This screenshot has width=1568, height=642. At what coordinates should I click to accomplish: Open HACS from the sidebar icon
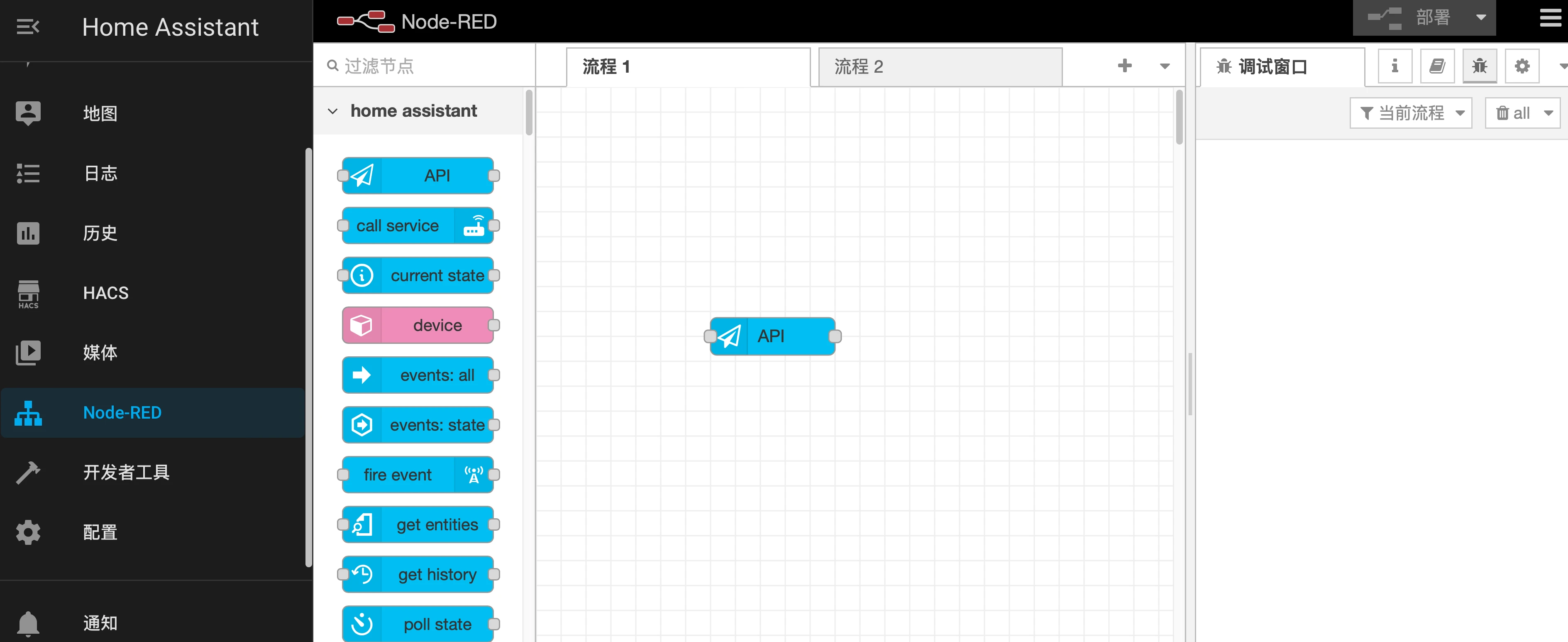click(28, 293)
